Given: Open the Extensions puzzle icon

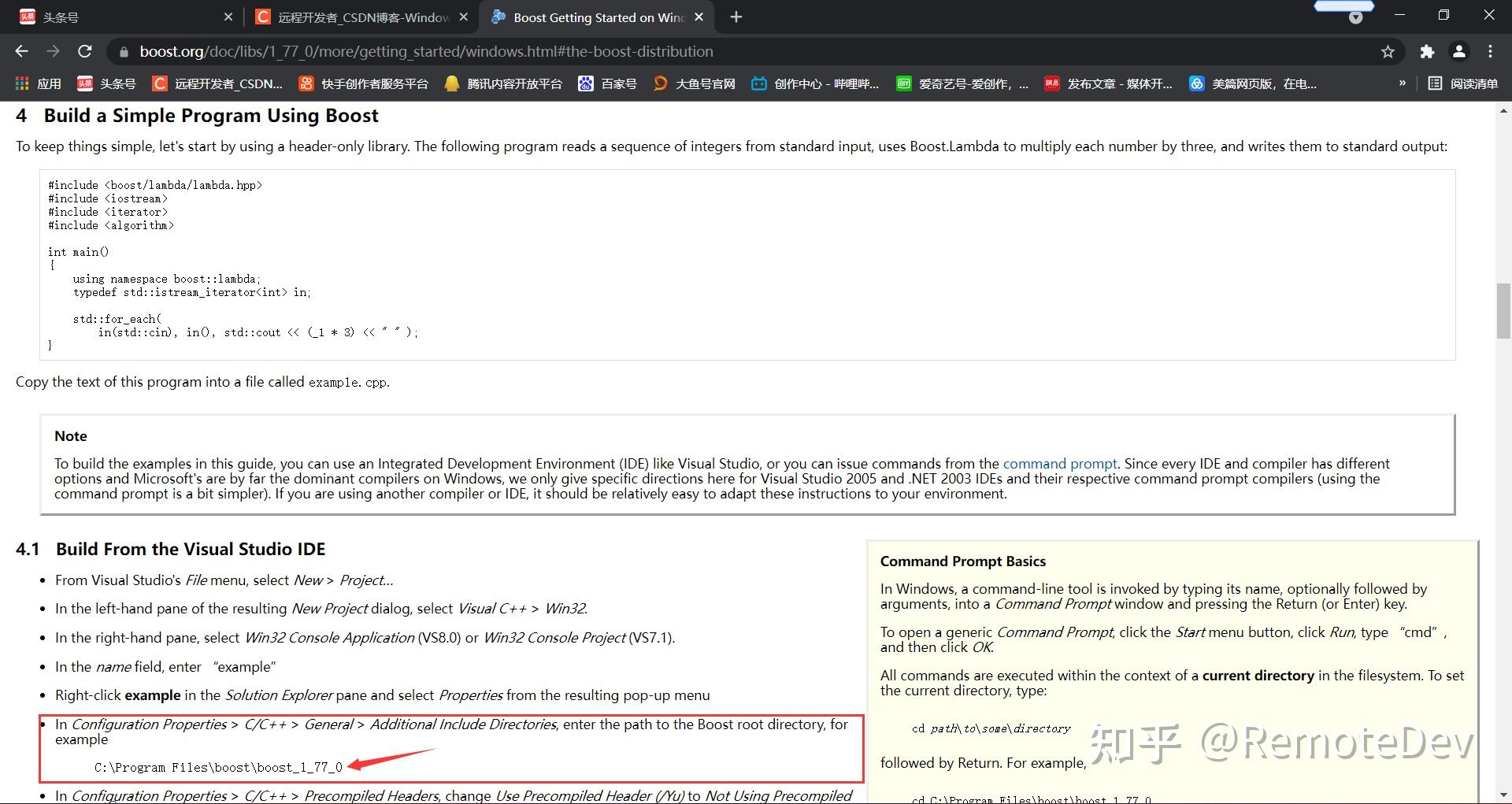Looking at the screenshot, I should point(1427,51).
